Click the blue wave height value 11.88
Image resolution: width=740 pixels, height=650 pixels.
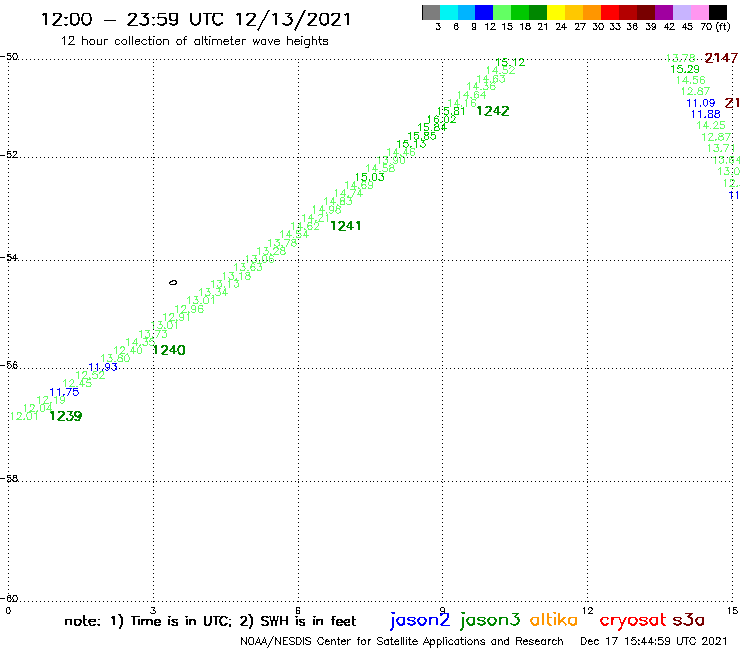[x=706, y=114]
